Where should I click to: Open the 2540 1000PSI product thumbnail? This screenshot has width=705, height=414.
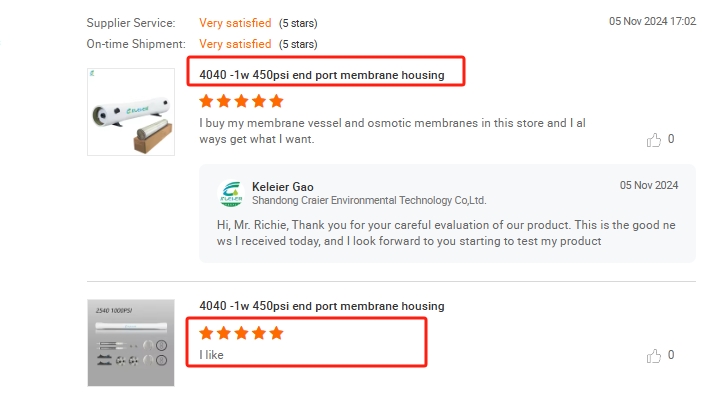(131, 342)
